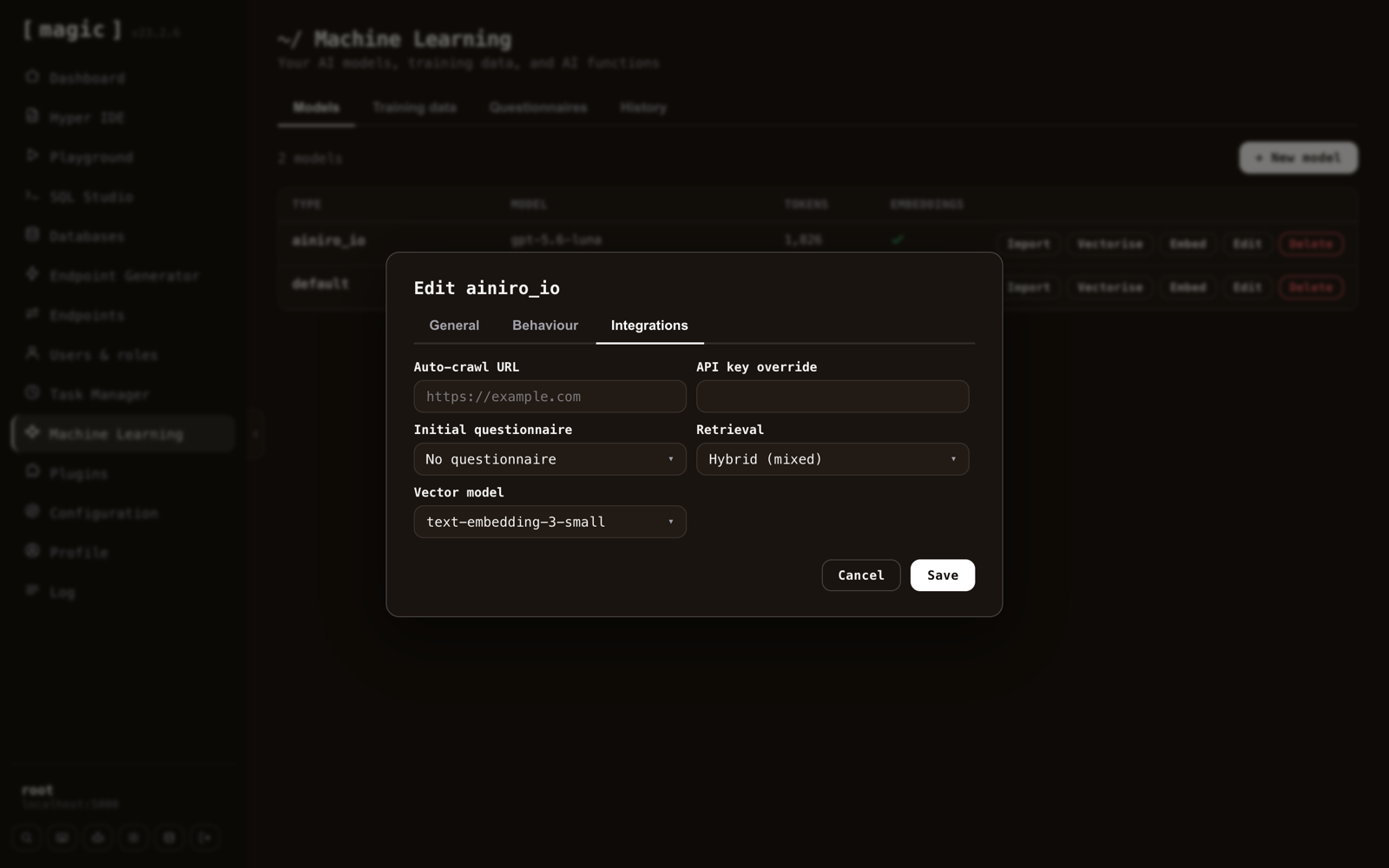The height and width of the screenshot is (868, 1389).
Task: Switch to the Questionnaires tab
Action: click(x=538, y=108)
